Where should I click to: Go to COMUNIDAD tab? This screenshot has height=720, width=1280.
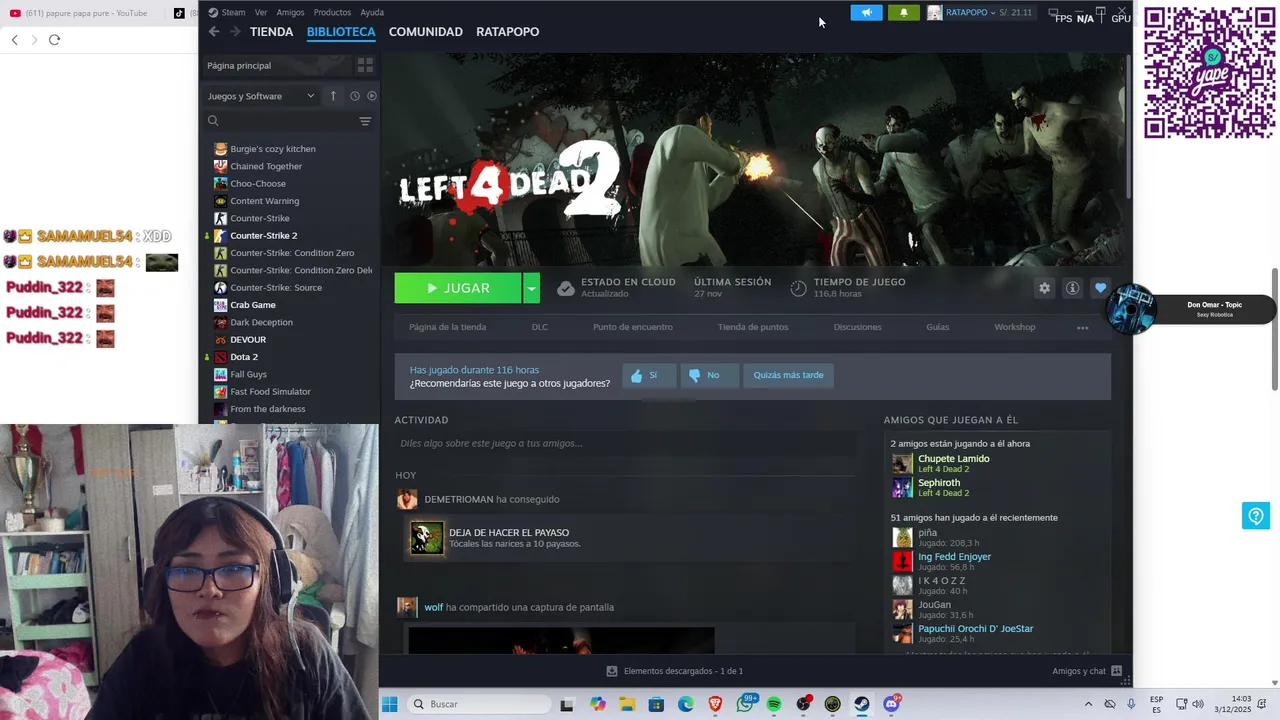click(x=426, y=32)
